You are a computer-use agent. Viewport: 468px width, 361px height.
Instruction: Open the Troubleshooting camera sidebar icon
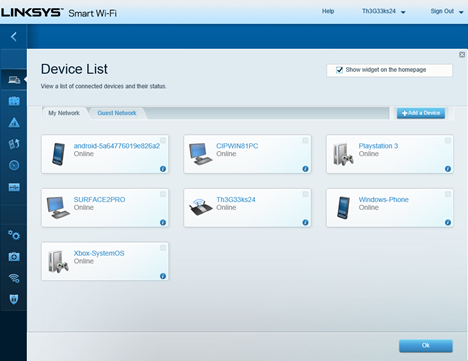14,257
